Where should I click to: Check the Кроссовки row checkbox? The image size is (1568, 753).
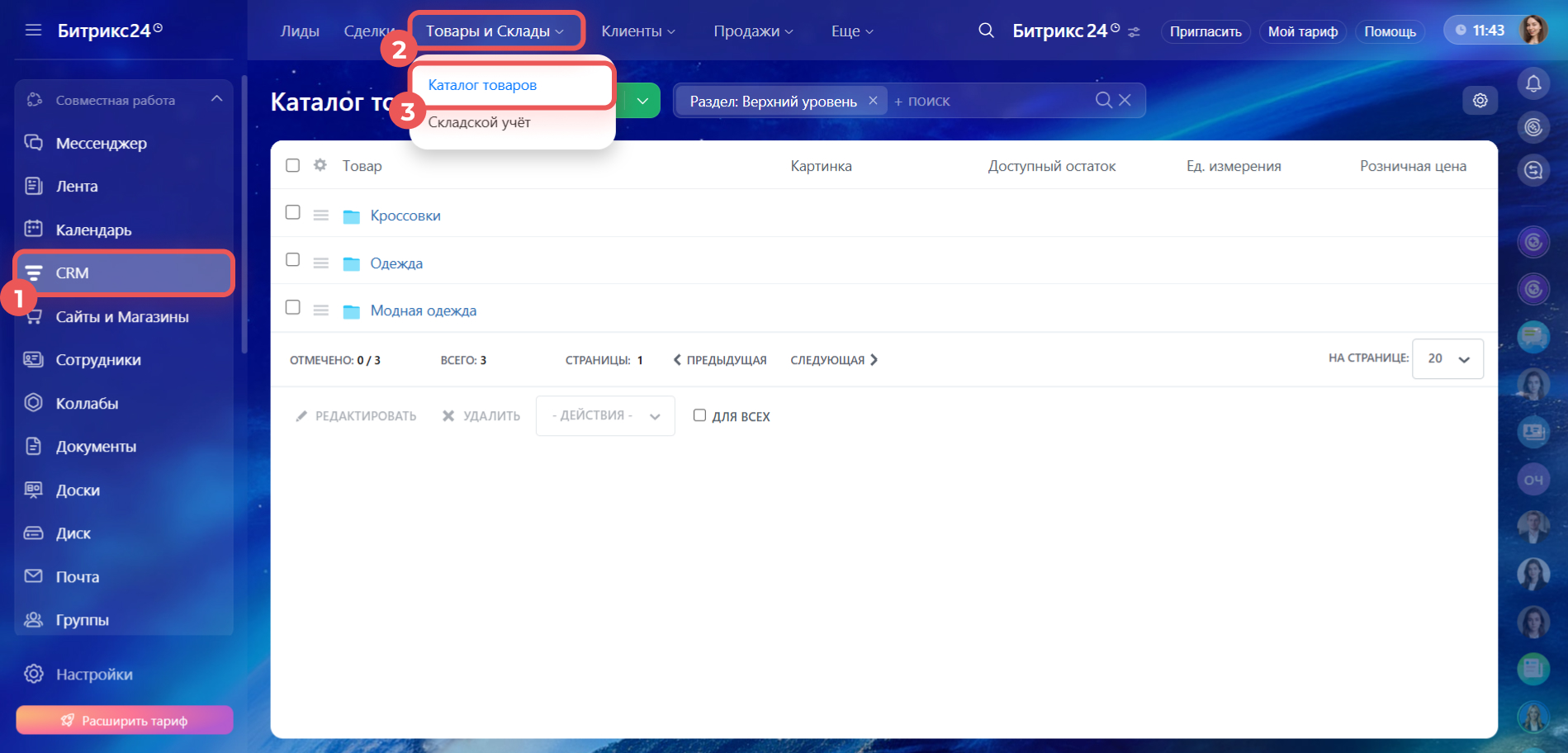[292, 212]
